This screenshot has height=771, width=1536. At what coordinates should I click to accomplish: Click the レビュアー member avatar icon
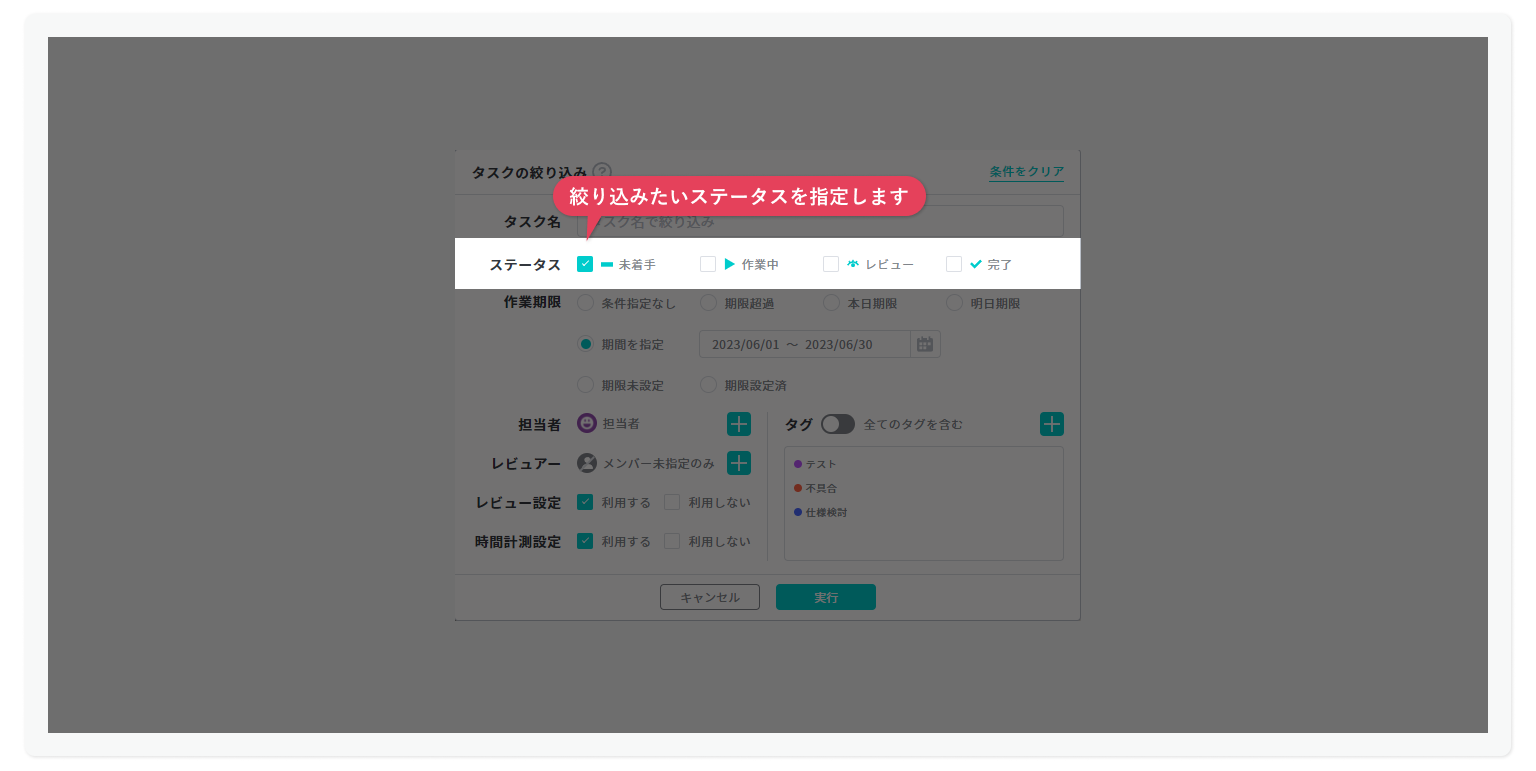click(587, 463)
